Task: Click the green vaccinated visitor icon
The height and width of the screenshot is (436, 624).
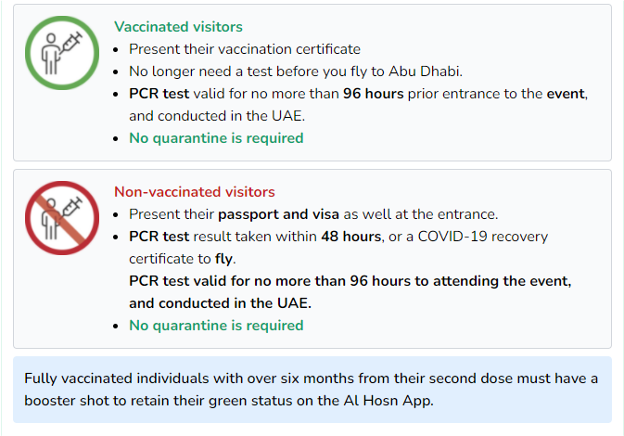Action: point(62,53)
